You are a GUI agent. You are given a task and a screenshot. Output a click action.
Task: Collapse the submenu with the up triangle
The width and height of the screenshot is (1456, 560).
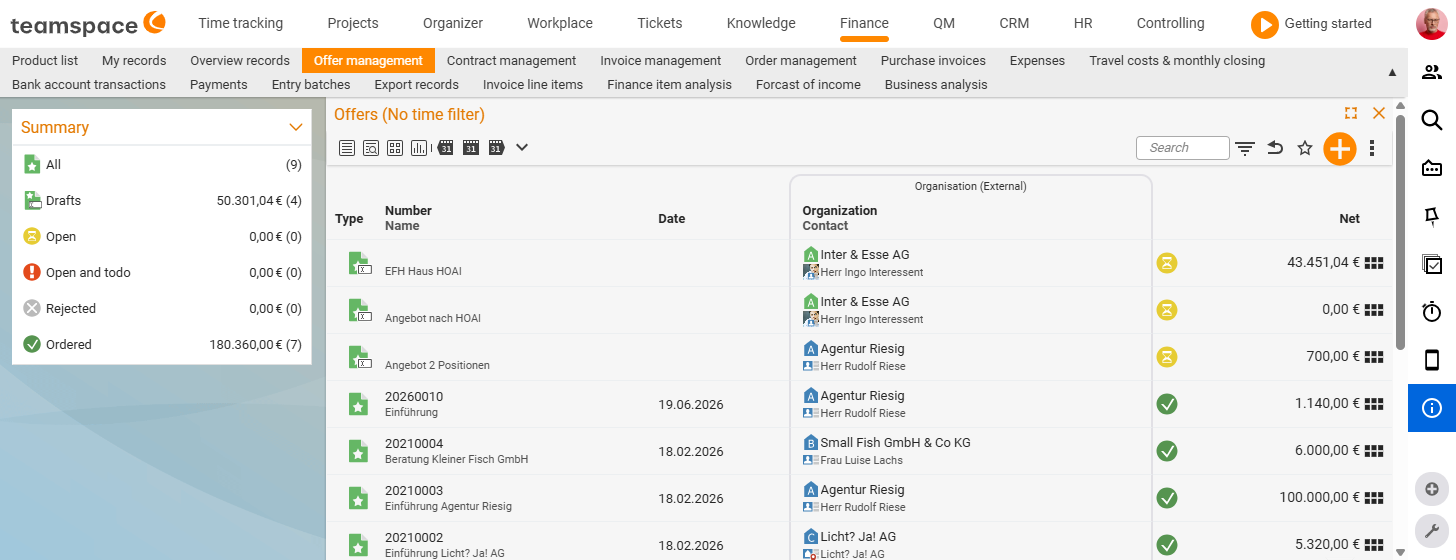[x=1393, y=73]
